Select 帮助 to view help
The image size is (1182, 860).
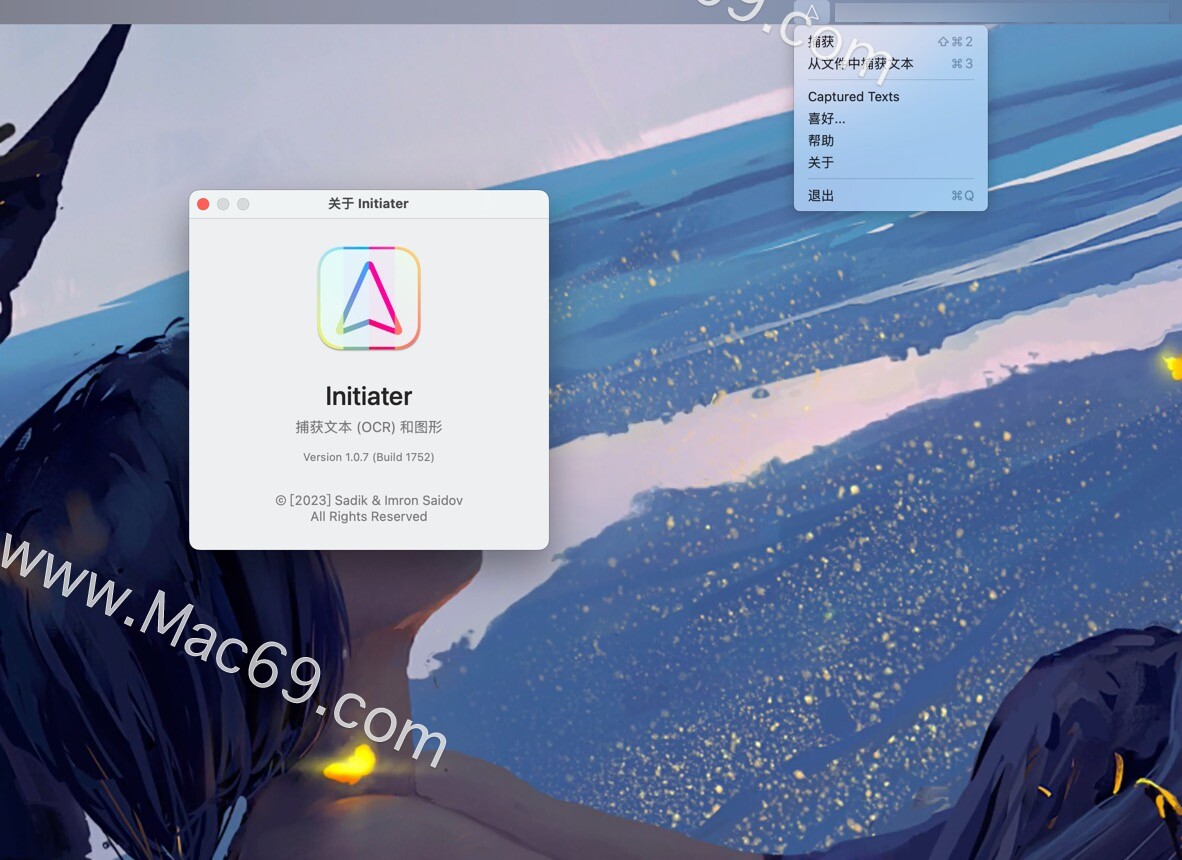820,140
